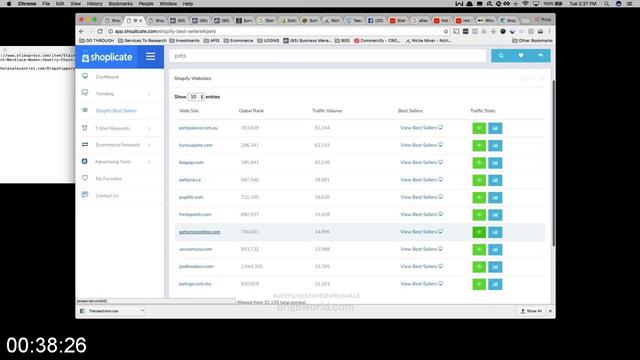This screenshot has height=360, width=640.
Task: Open the Investments bookmarks folder
Action: click(184, 41)
